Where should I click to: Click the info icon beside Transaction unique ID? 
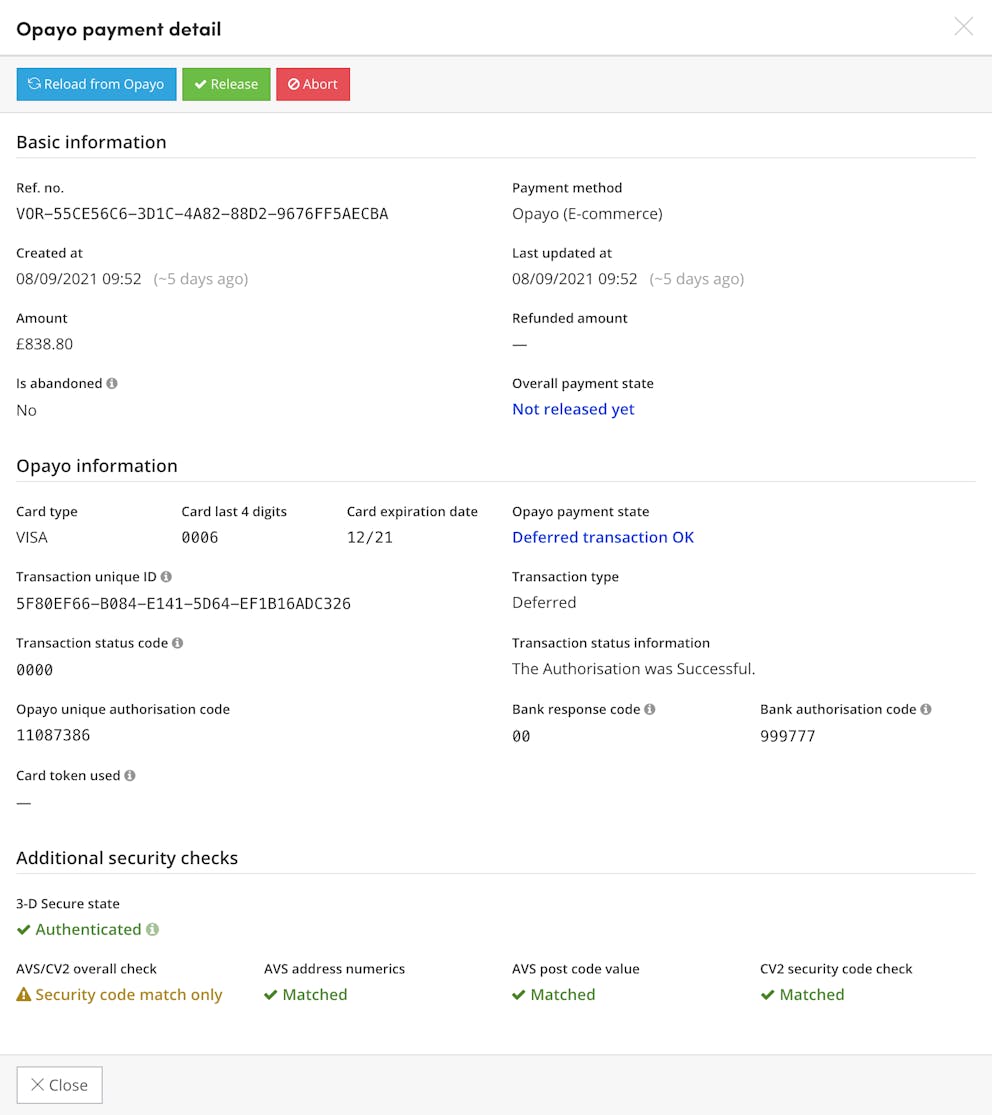pos(166,577)
